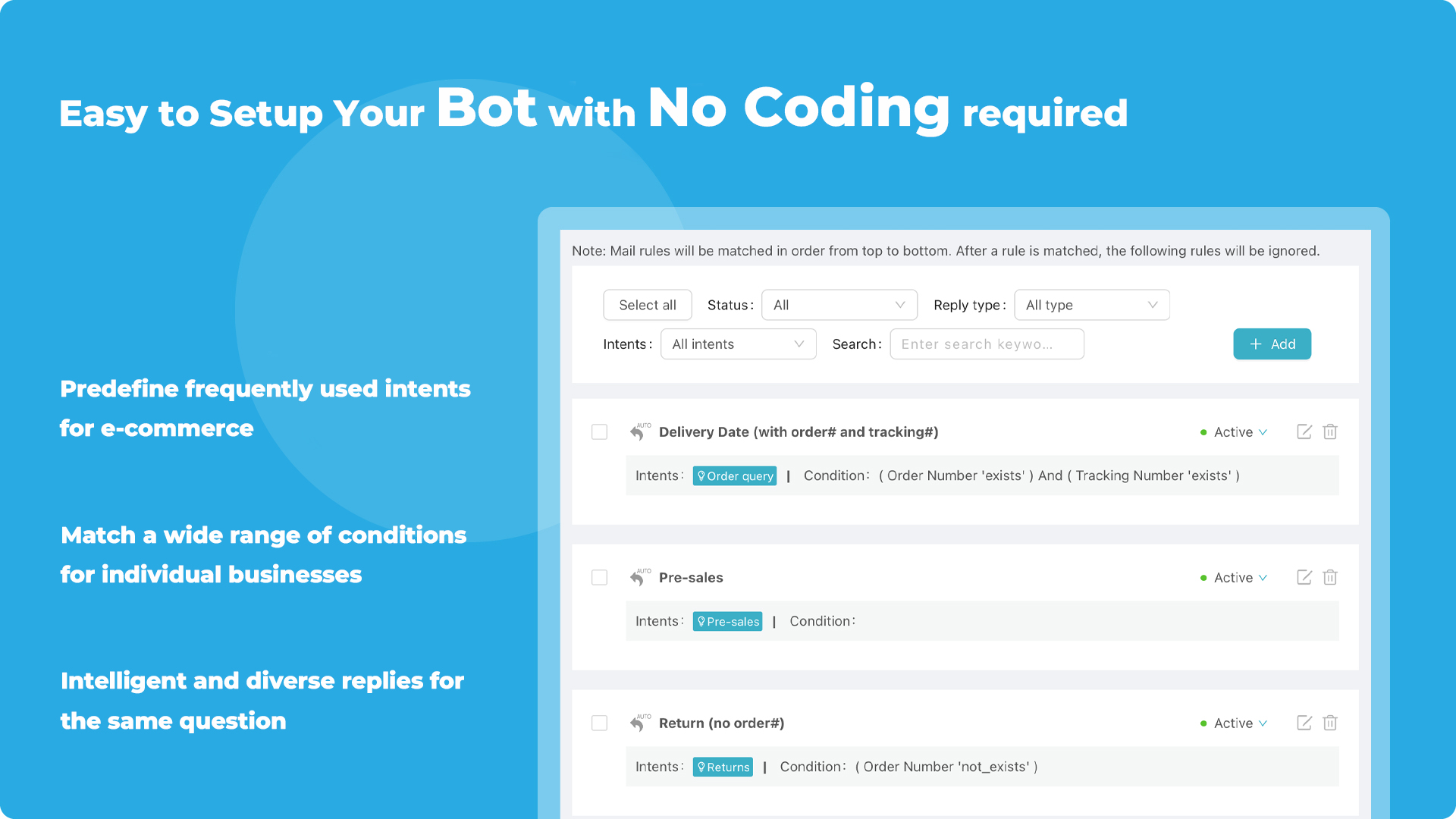
Task: Focus the search keyword input field
Action: (x=986, y=344)
